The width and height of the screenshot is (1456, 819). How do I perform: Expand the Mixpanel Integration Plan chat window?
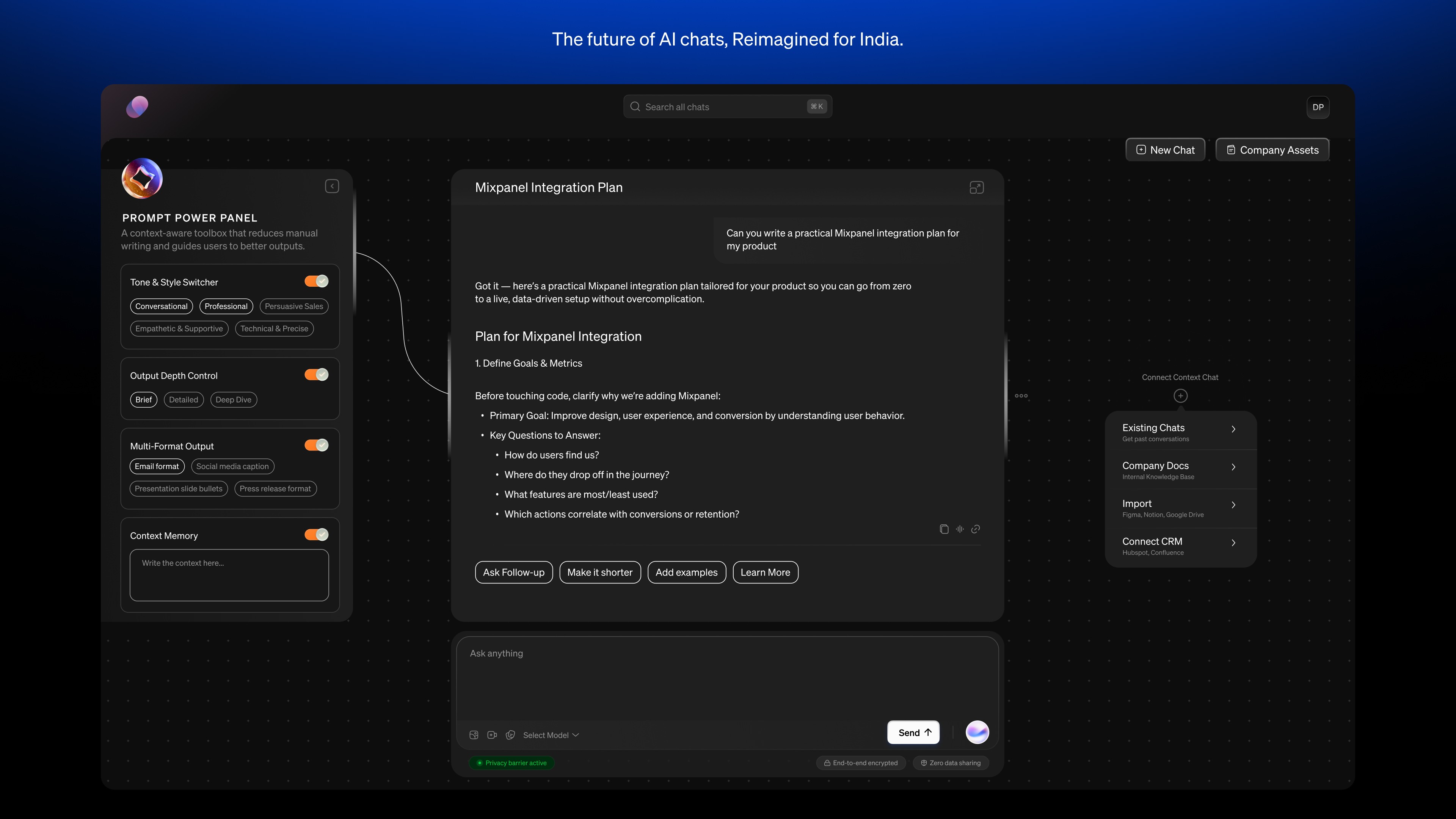click(x=976, y=188)
